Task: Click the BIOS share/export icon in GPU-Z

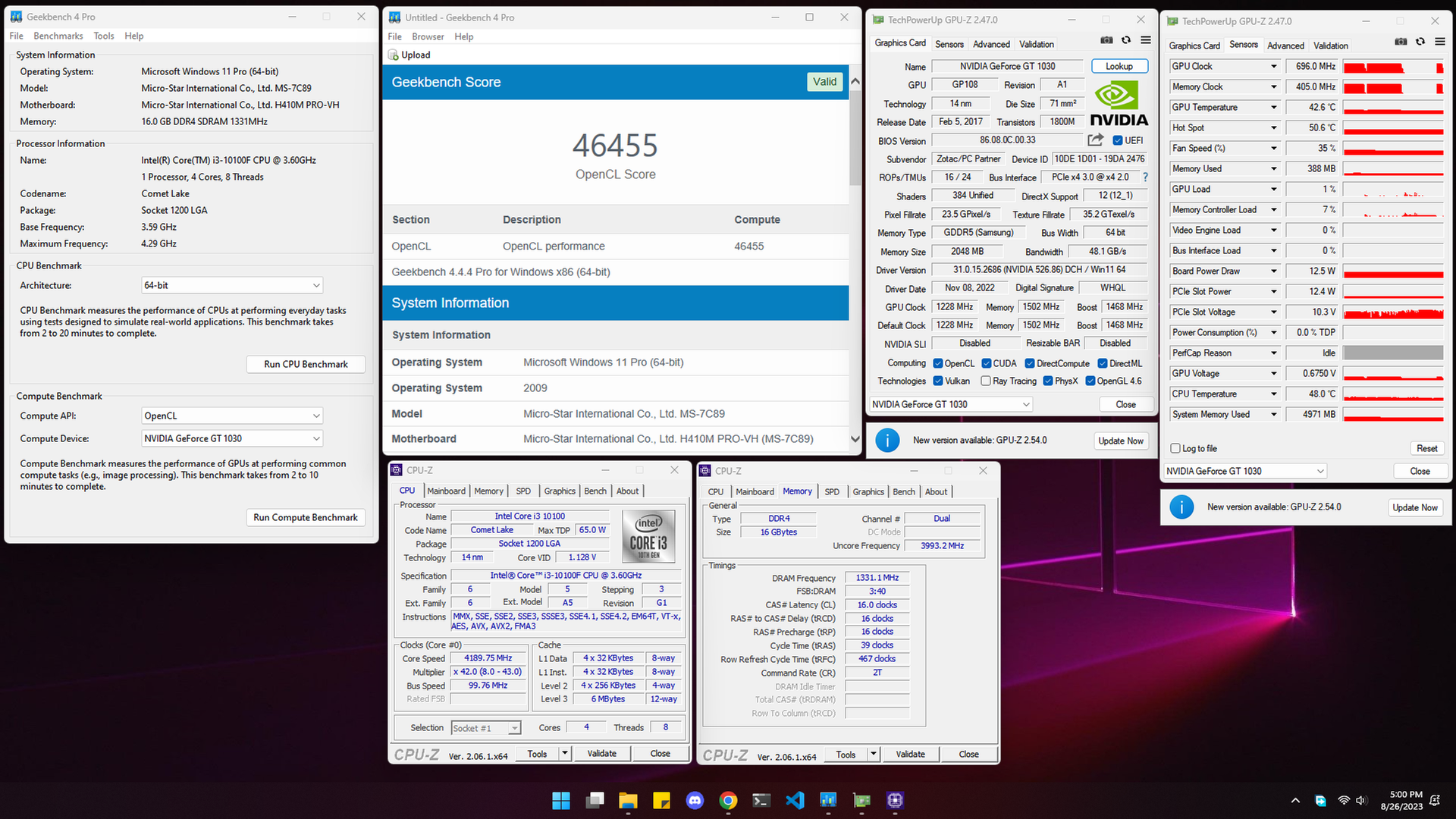Action: click(1095, 140)
